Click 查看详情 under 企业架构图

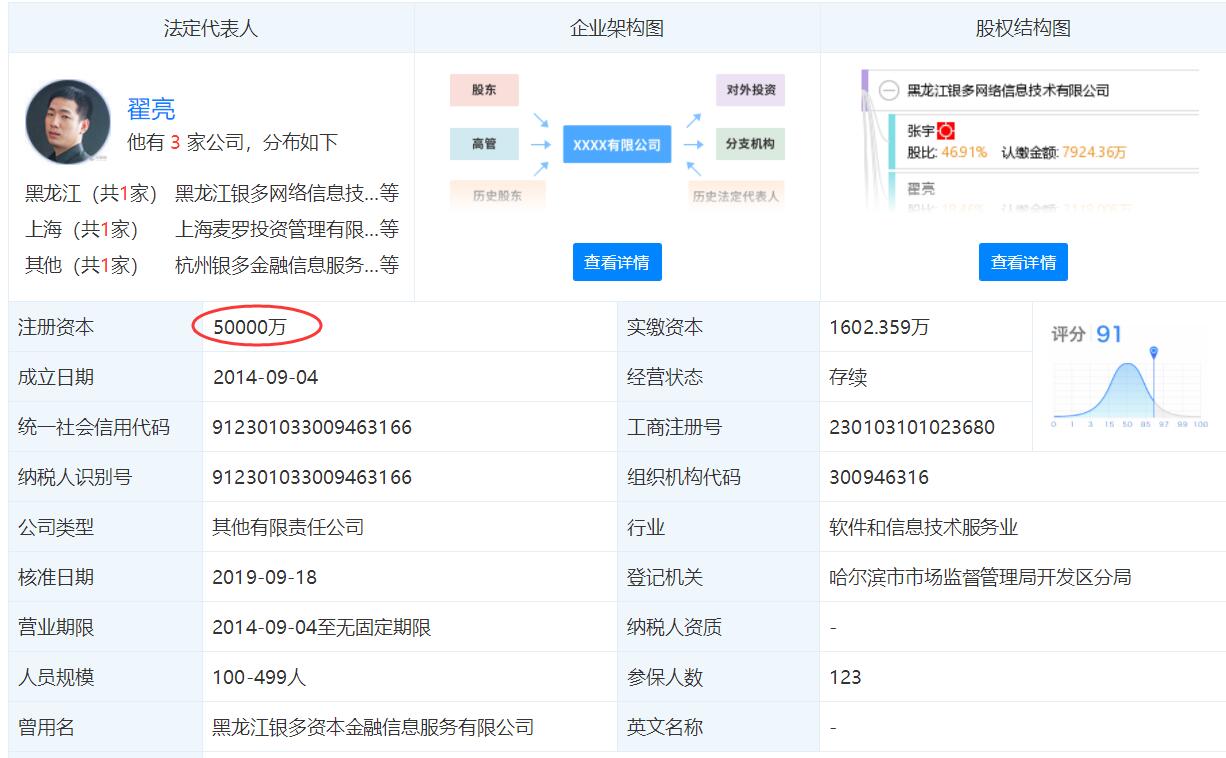point(617,262)
